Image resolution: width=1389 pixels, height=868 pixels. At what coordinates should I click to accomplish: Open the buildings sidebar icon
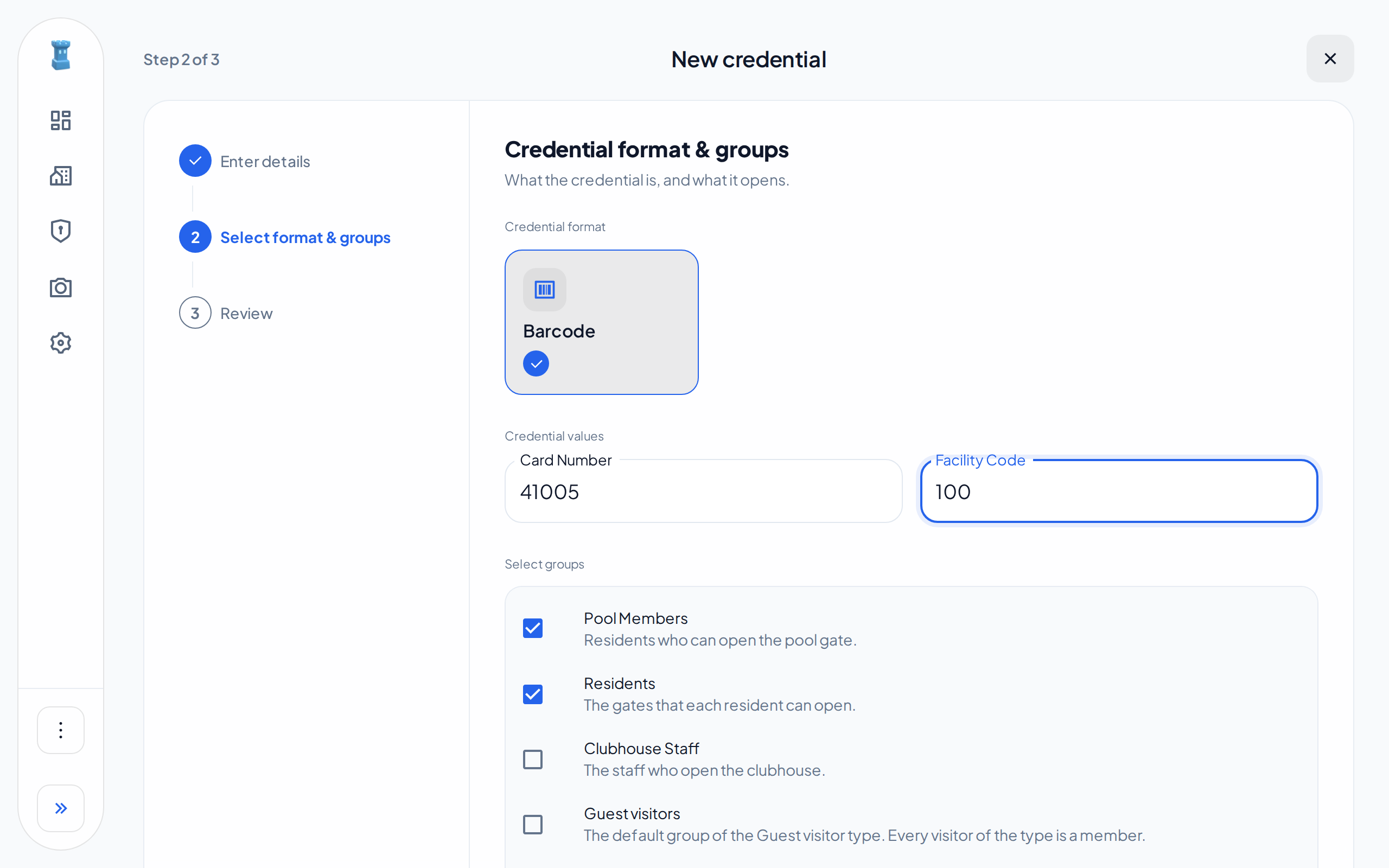(x=61, y=176)
